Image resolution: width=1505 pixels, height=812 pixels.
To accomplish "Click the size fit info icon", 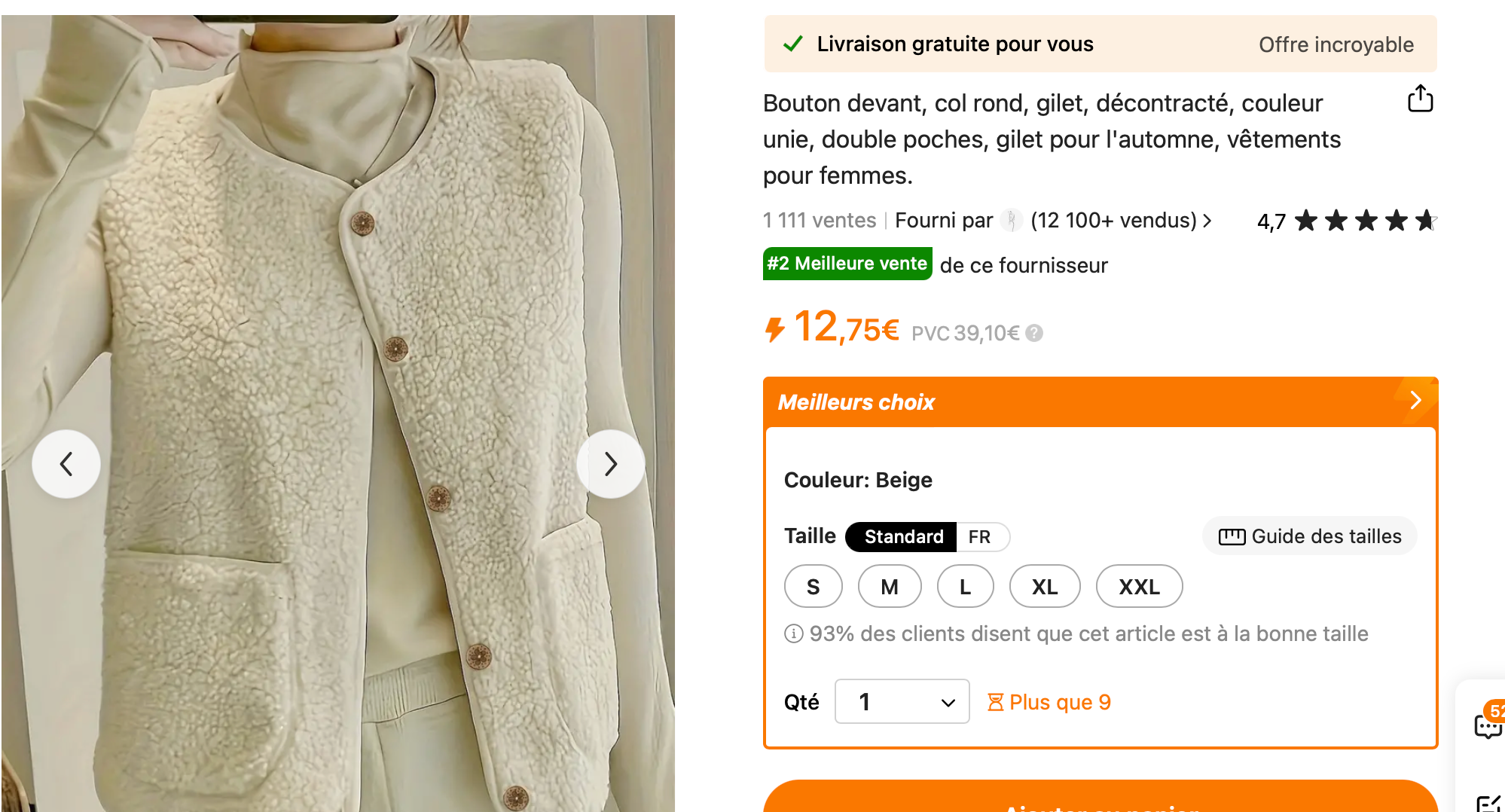I will tap(793, 633).
